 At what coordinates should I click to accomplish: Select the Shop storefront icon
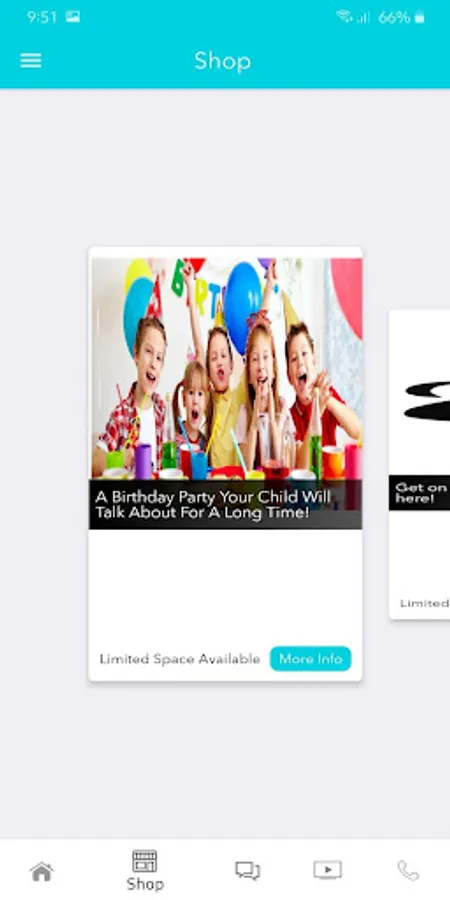[145, 861]
